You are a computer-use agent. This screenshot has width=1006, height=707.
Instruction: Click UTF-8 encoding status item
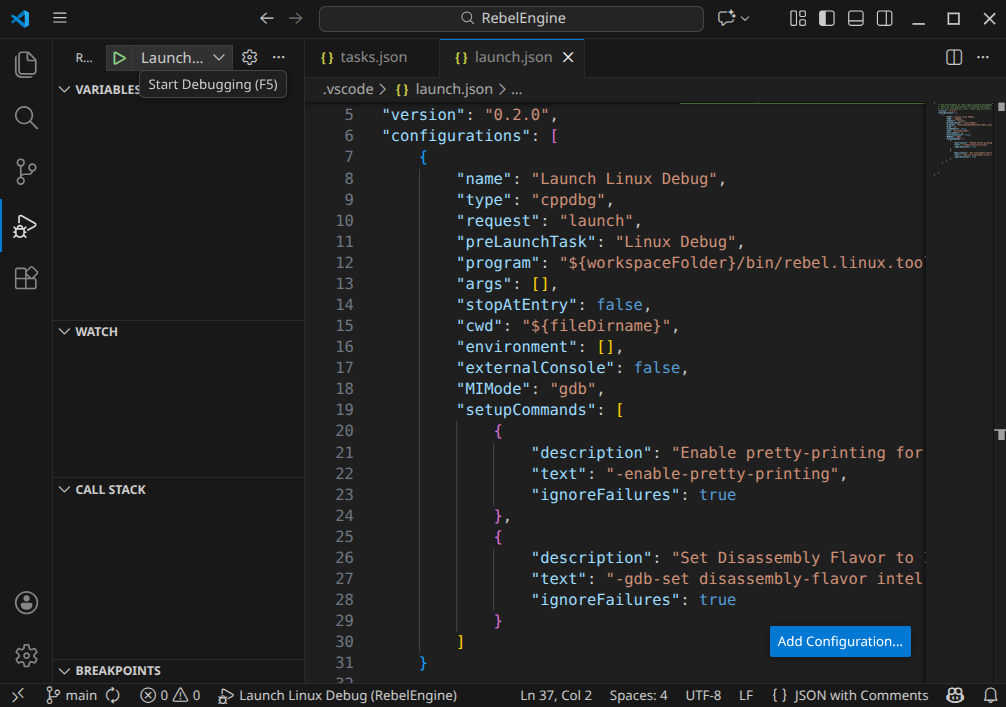(x=703, y=695)
